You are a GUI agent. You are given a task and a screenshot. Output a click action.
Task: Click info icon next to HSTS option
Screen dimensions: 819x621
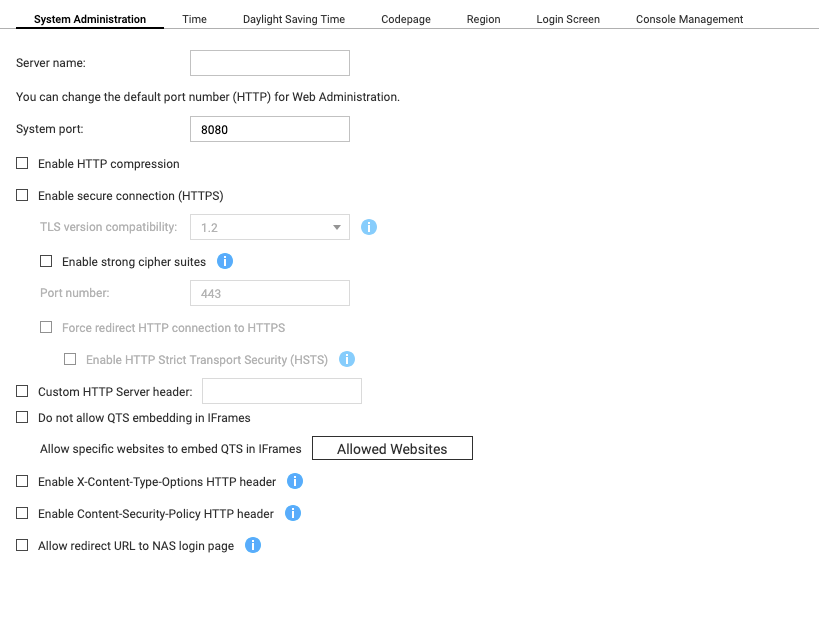[347, 359]
